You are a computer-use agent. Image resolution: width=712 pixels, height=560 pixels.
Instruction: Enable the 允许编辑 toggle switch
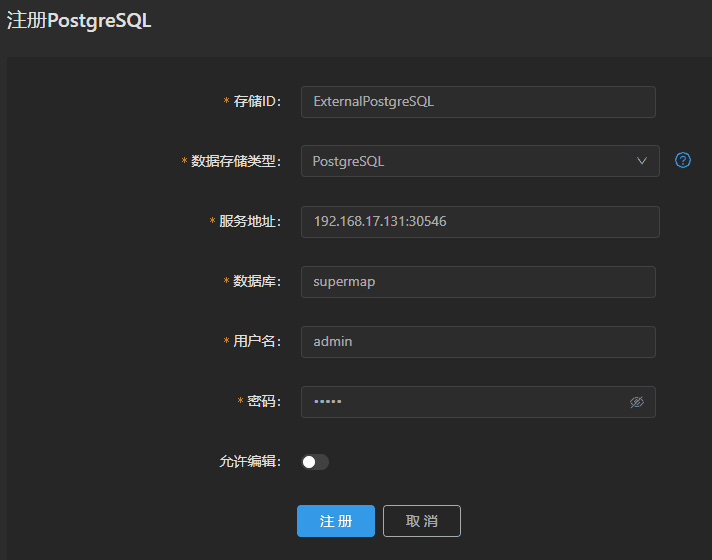(x=315, y=462)
